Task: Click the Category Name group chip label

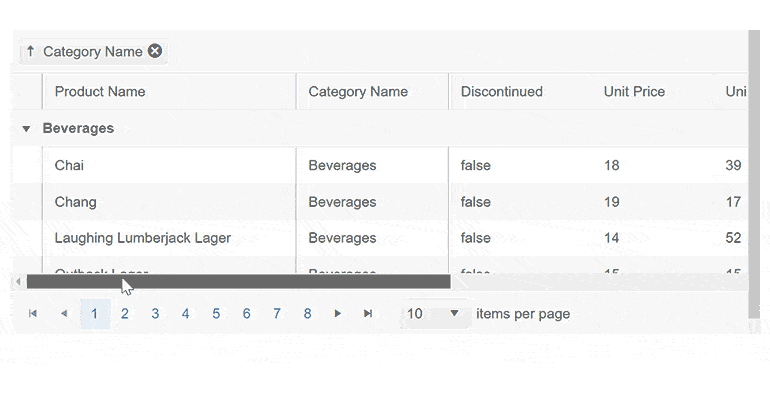Action: click(x=93, y=52)
